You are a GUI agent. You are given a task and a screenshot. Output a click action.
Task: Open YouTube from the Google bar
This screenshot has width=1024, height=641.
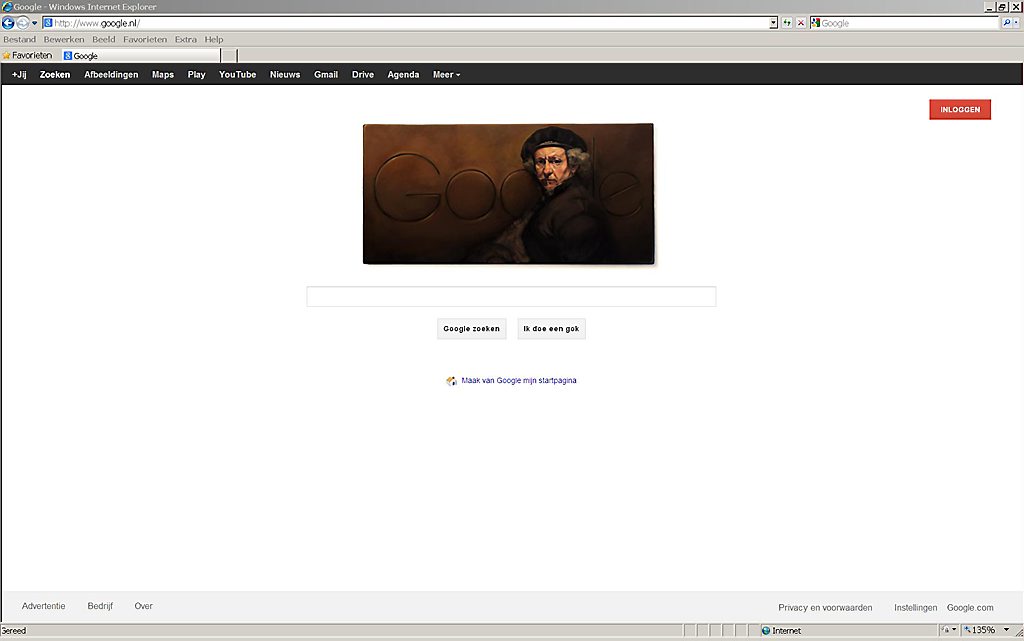click(x=238, y=74)
